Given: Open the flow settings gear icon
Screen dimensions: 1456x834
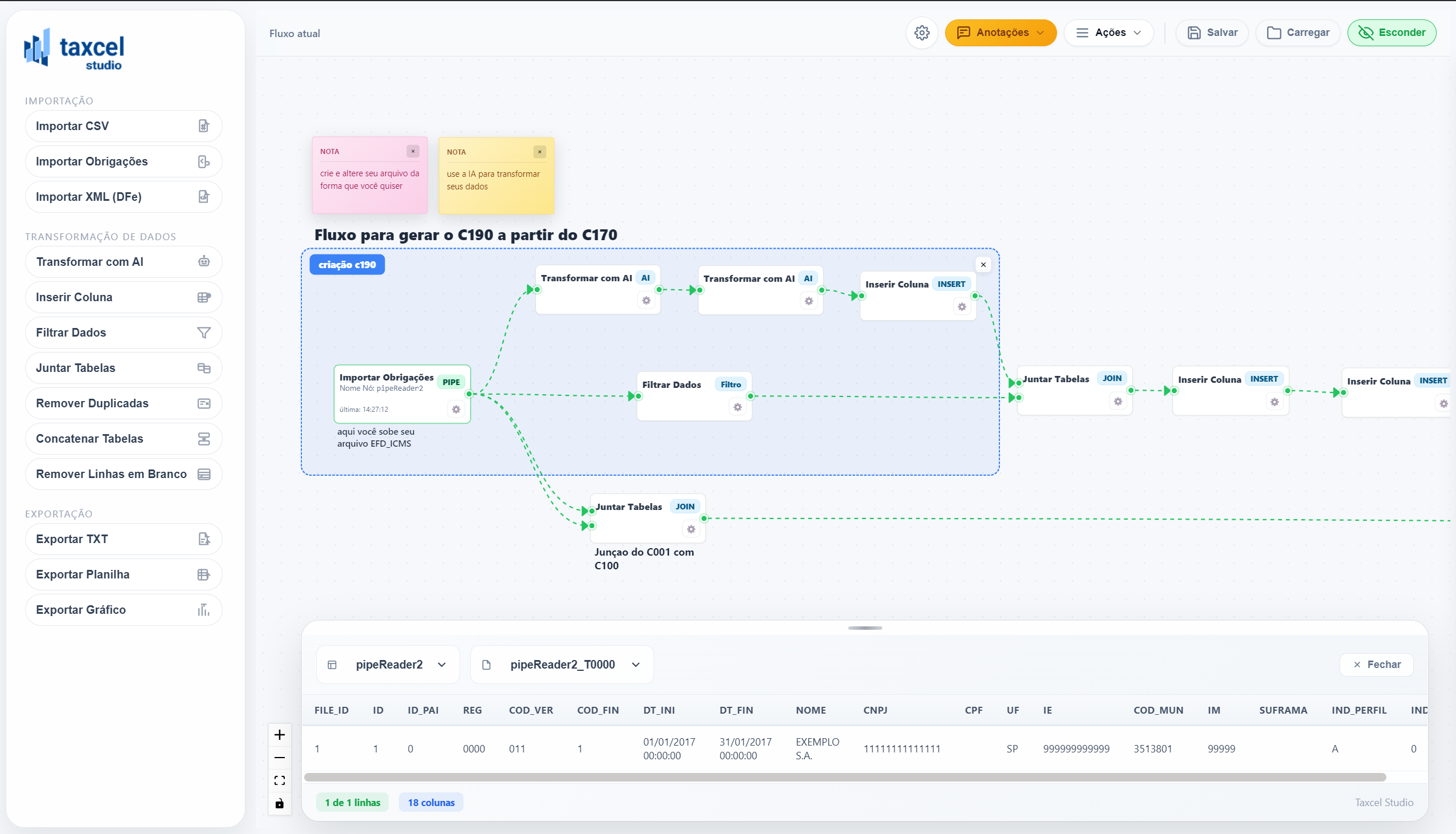Looking at the screenshot, I should click(921, 33).
